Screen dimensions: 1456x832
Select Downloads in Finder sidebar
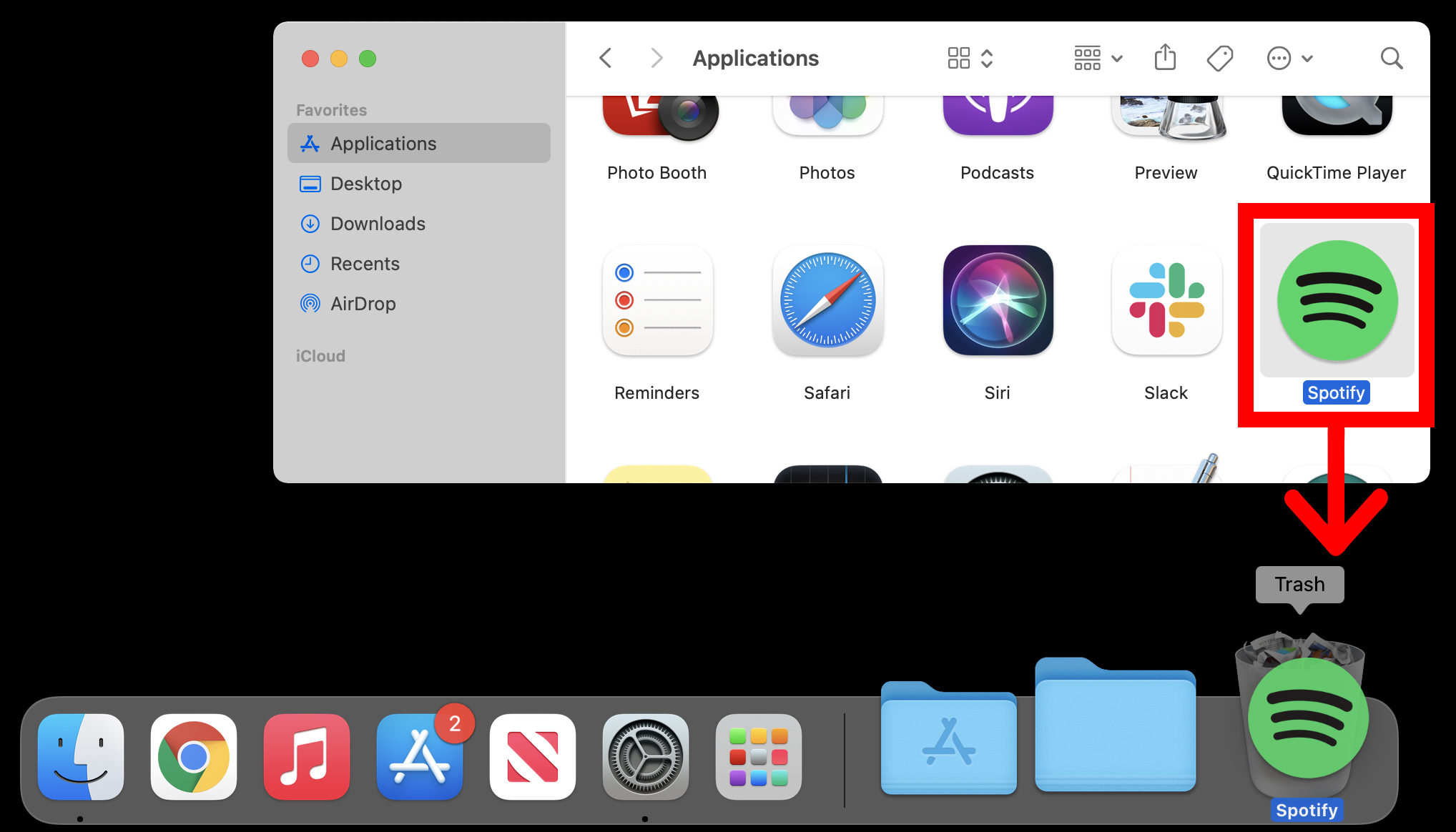[x=380, y=224]
